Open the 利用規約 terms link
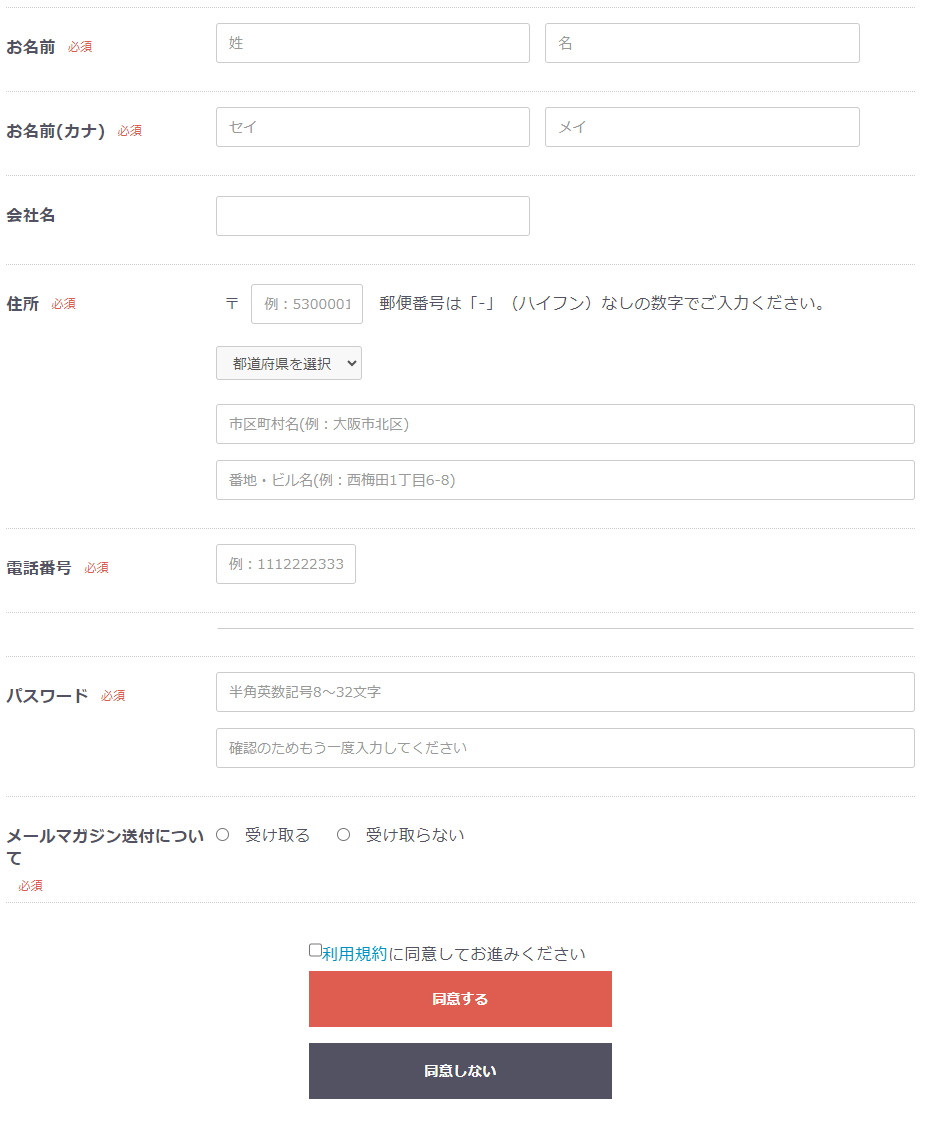Screen dimensions: 935x1141 point(354,954)
